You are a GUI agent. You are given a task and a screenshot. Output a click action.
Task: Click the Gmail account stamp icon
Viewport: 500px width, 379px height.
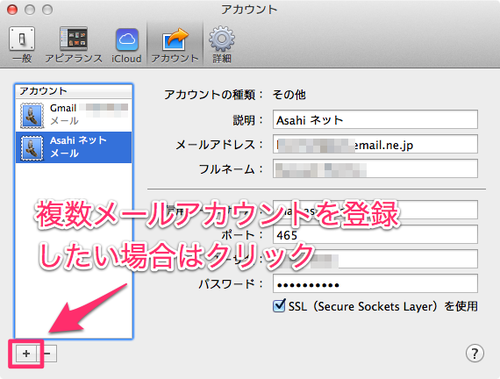click(32, 116)
